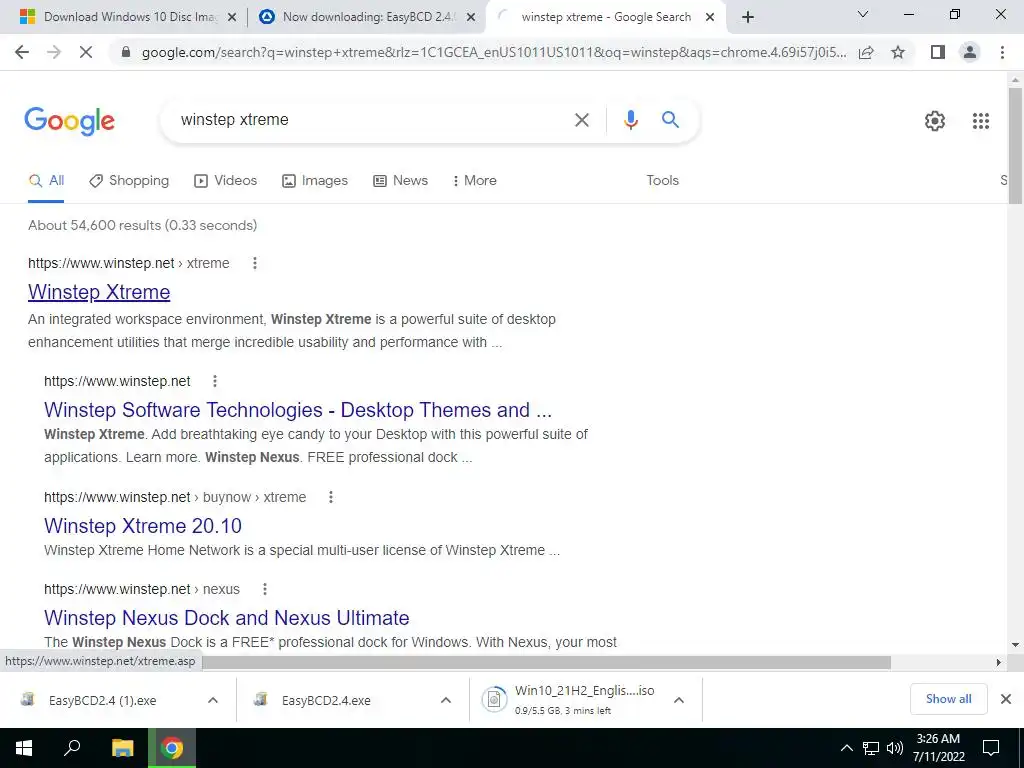Open the network tray icon
Screen dimensions: 1024x768
click(x=871, y=748)
